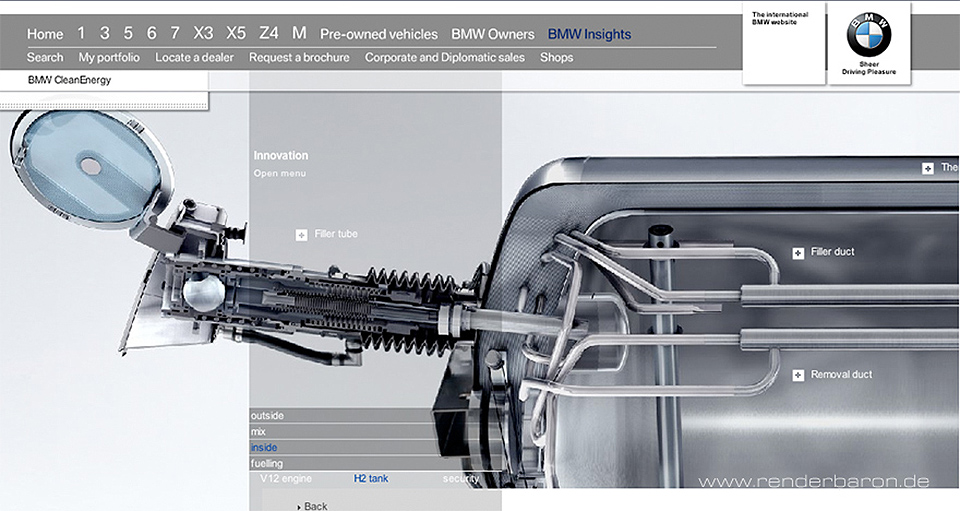The height and width of the screenshot is (511, 960).
Task: Expand the Innovation 'Open menu' link
Action: (x=279, y=174)
